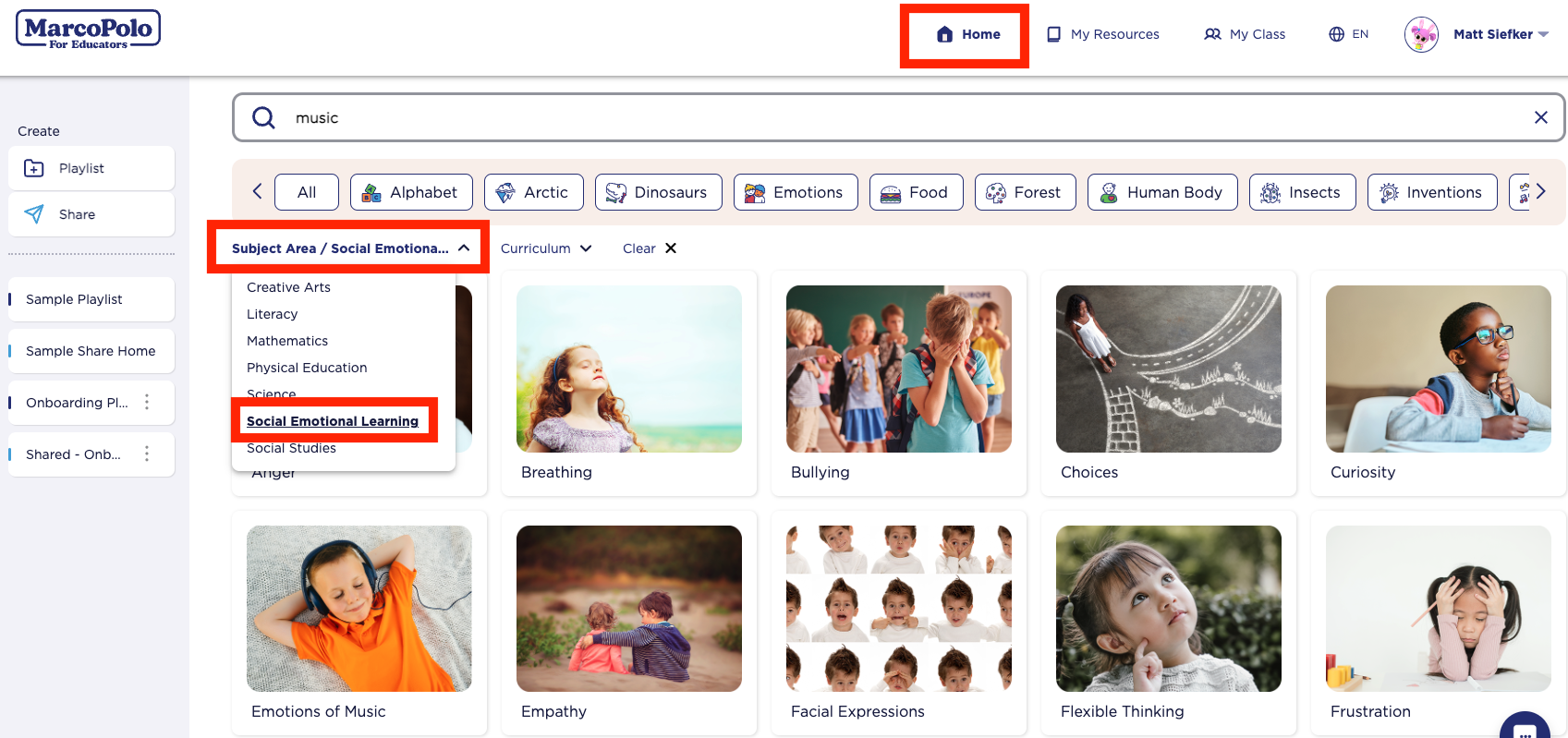Viewport: 1568px width, 738px height.
Task: Open Sample Share Home item
Action: tap(91, 351)
